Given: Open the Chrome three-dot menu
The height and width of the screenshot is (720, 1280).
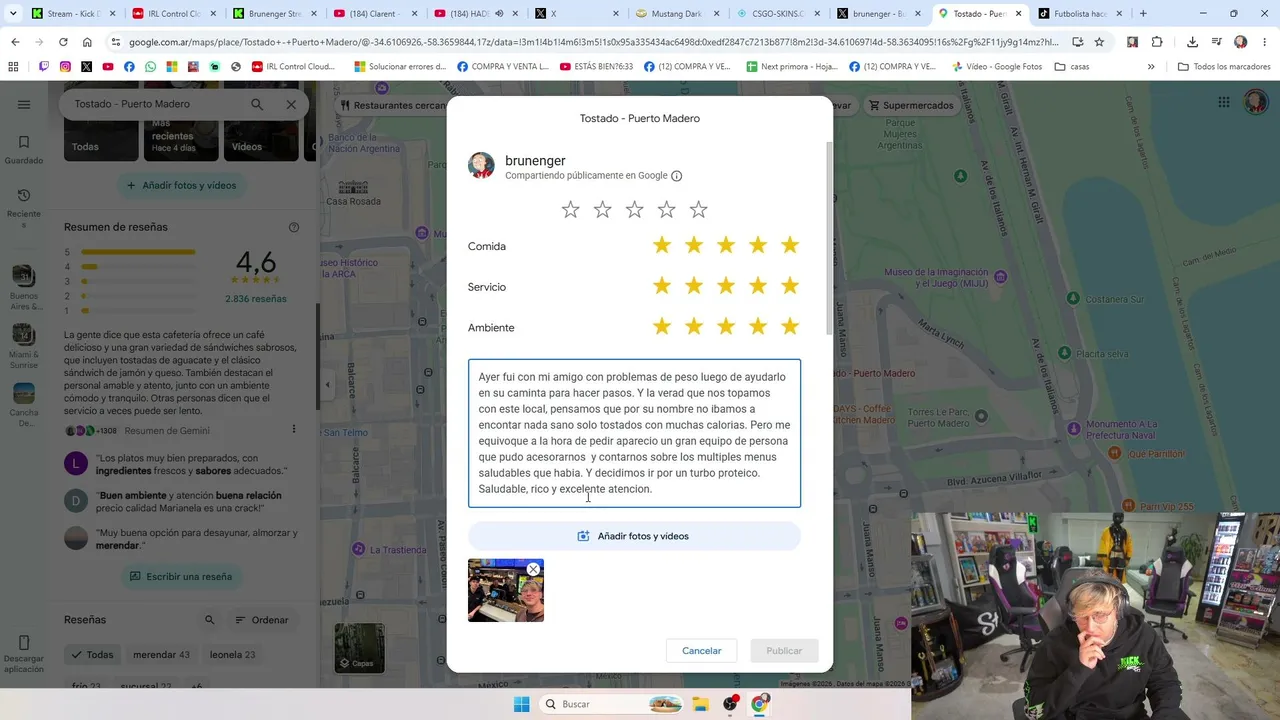Looking at the screenshot, I should pos(1265,42).
